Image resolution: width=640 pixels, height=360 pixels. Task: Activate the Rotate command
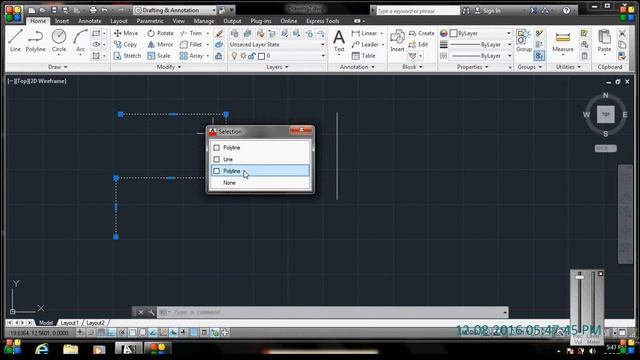click(x=160, y=33)
